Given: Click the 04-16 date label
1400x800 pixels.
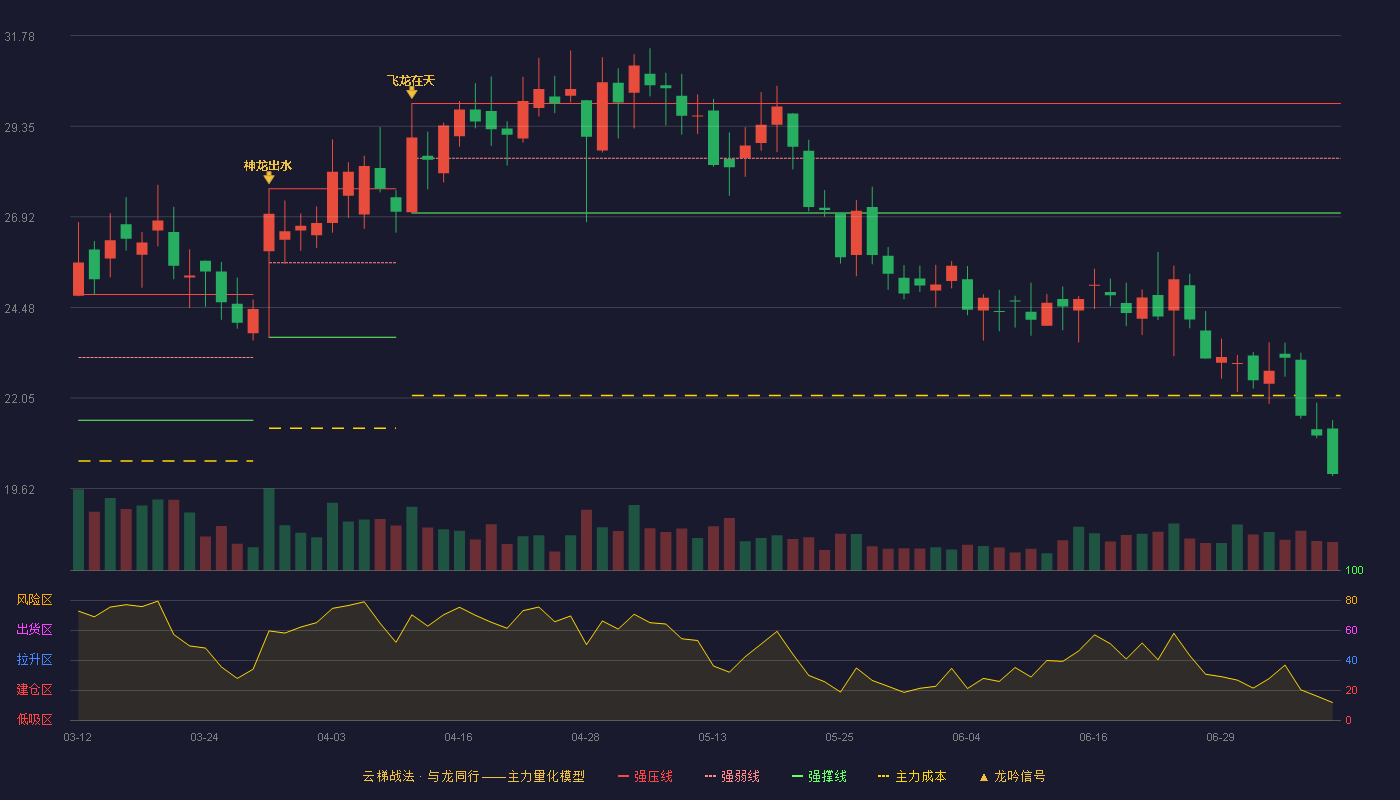Looking at the screenshot, I should click(x=458, y=737).
